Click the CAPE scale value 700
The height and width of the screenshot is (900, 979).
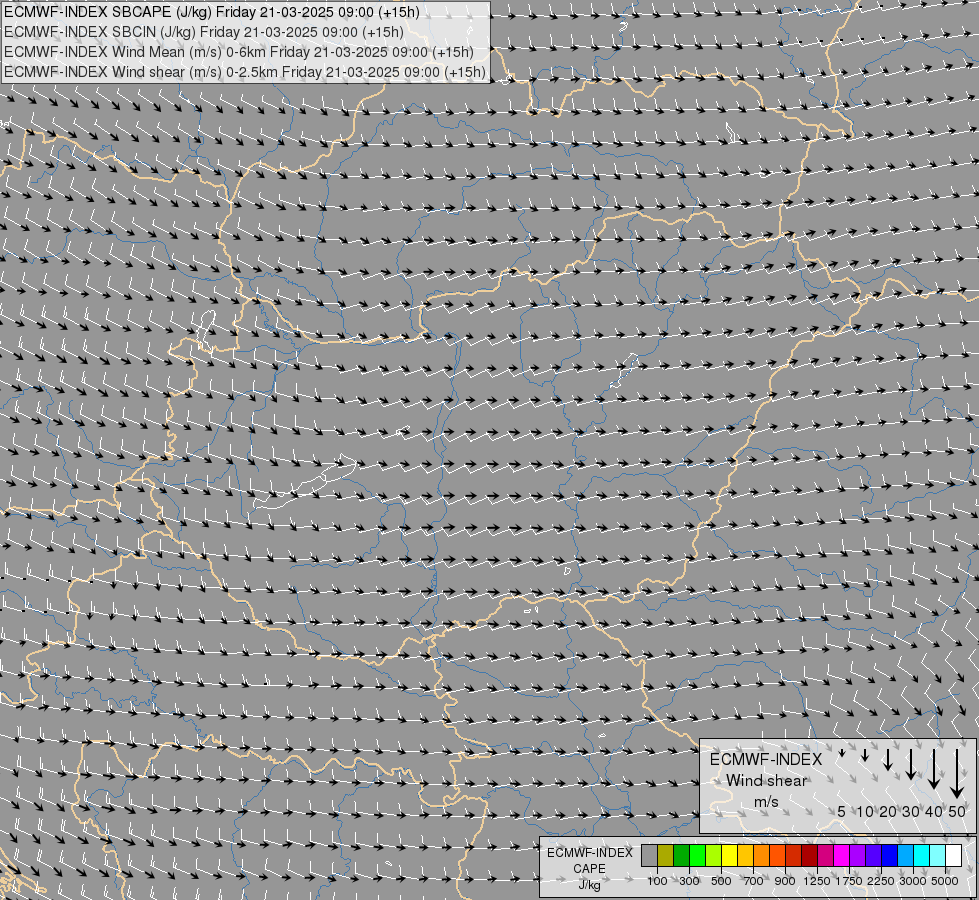[x=754, y=881]
